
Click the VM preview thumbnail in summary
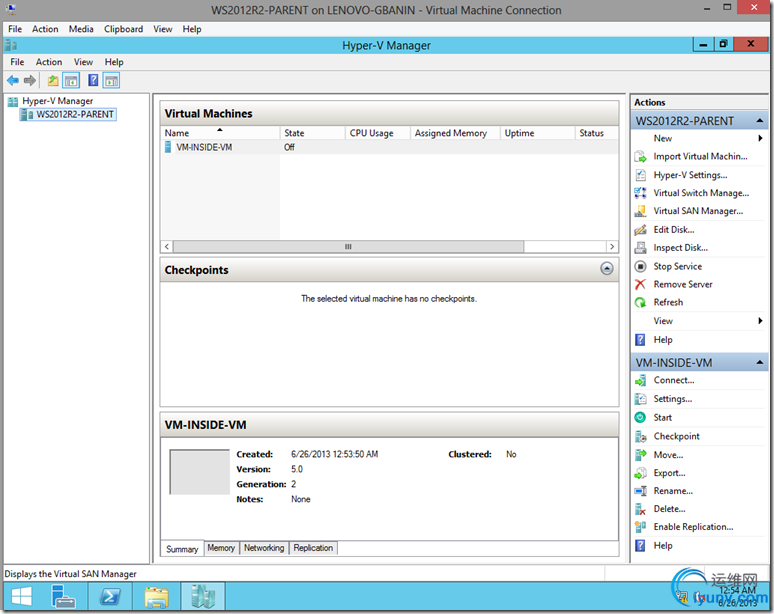(x=199, y=472)
